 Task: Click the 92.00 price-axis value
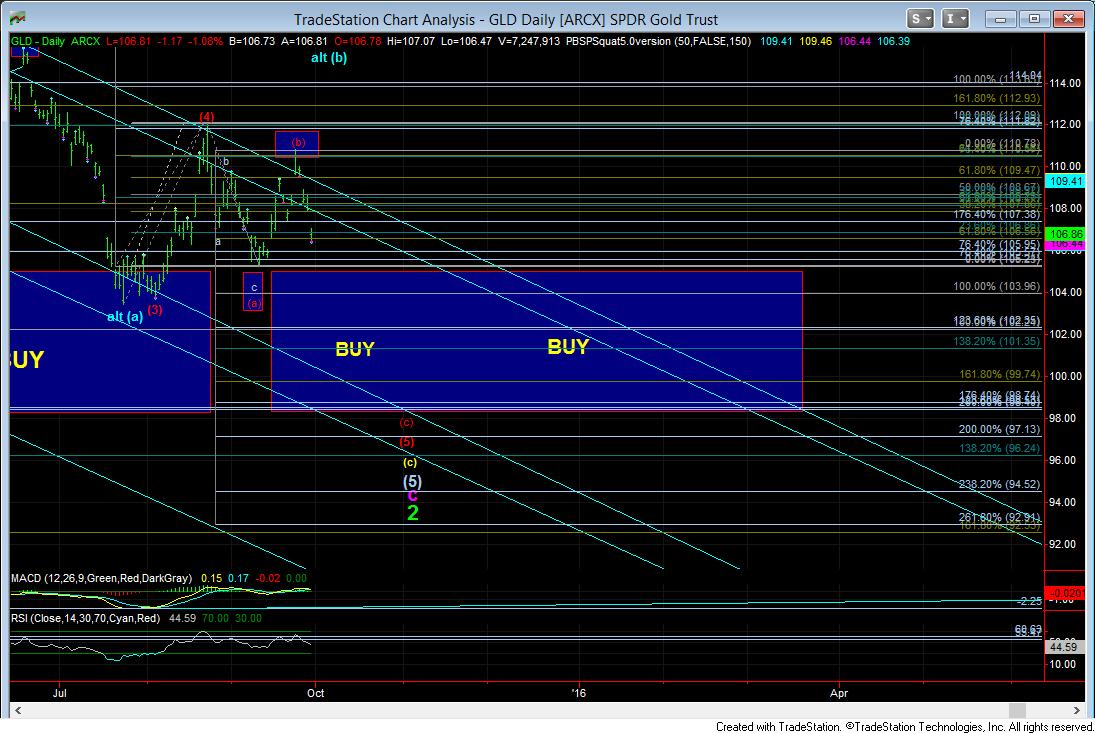click(1065, 545)
